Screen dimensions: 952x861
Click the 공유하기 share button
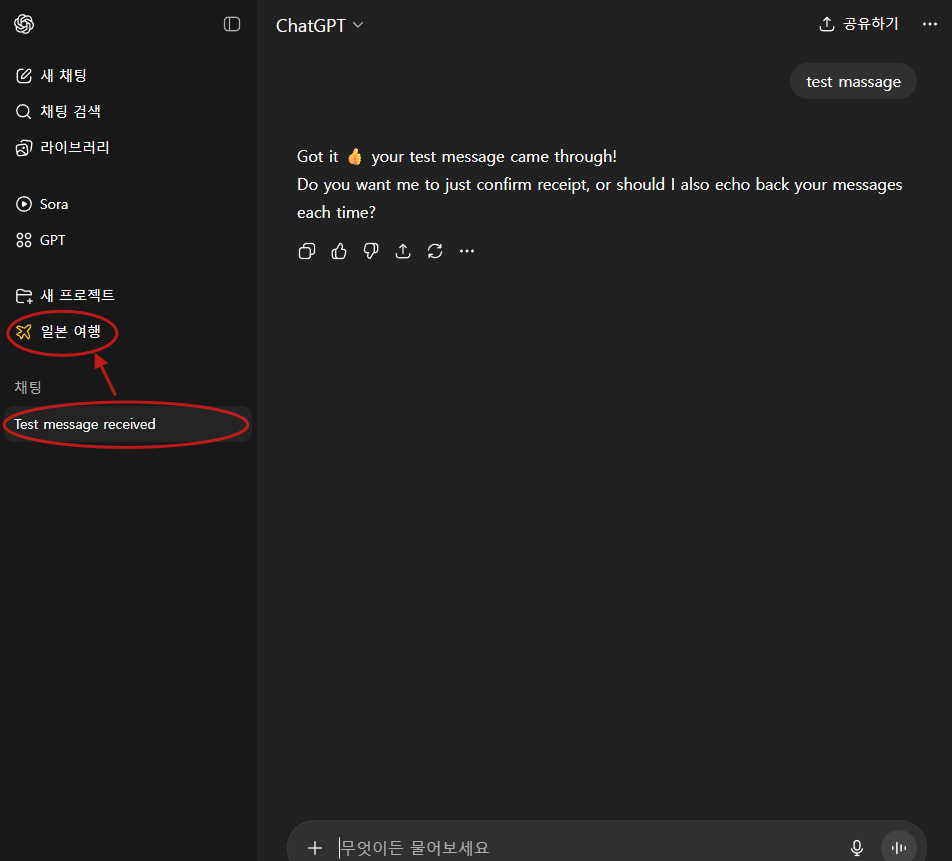[859, 24]
